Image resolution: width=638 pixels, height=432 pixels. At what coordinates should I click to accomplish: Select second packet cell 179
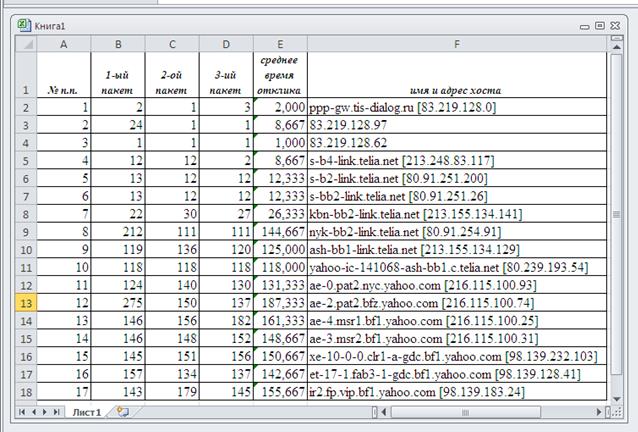(172, 392)
